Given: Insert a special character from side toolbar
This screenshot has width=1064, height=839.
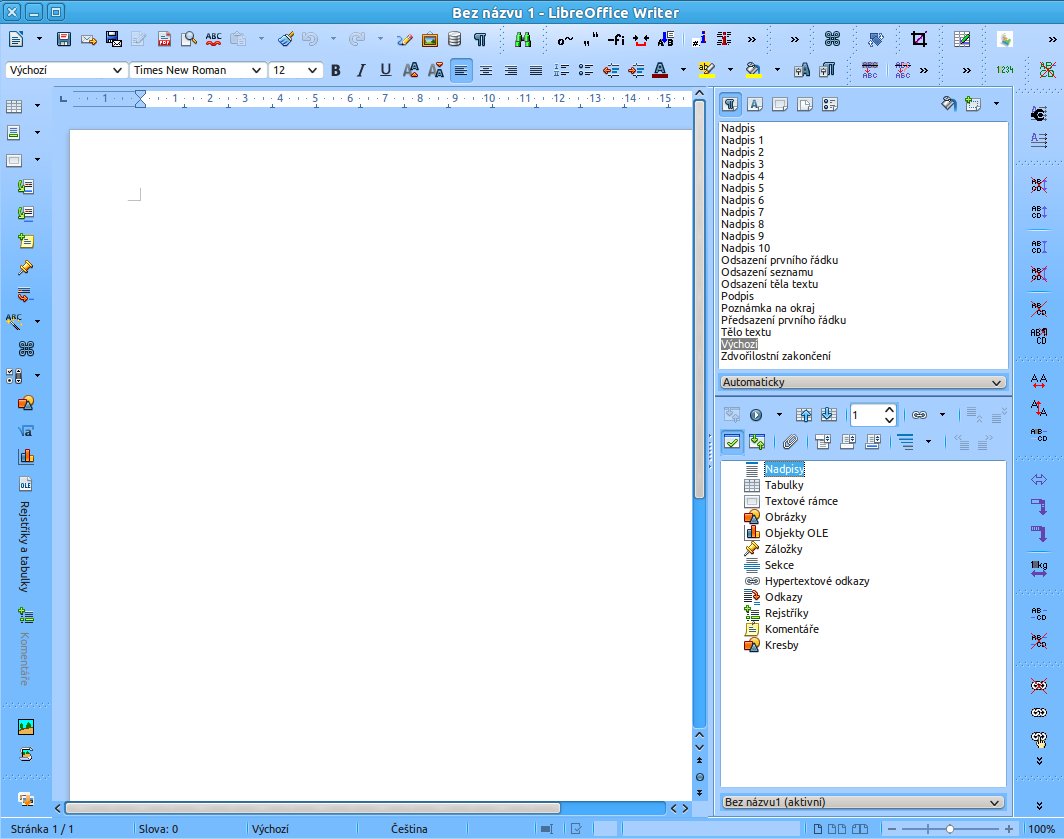Looking at the screenshot, I should tap(26, 349).
